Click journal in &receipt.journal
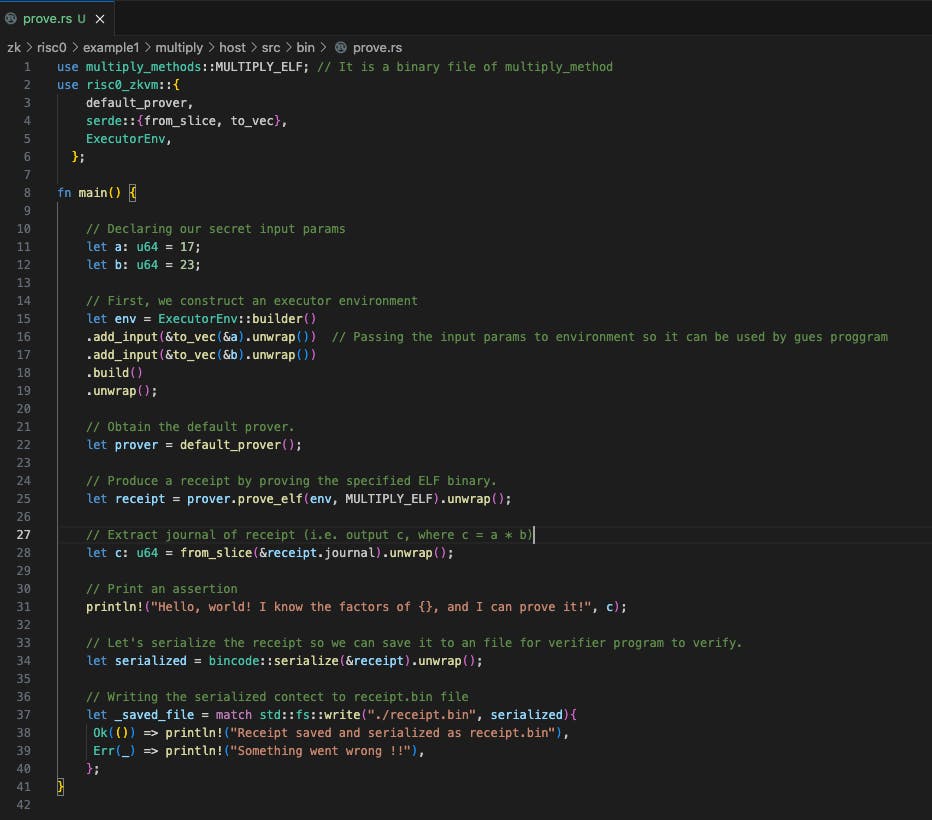 (350, 553)
